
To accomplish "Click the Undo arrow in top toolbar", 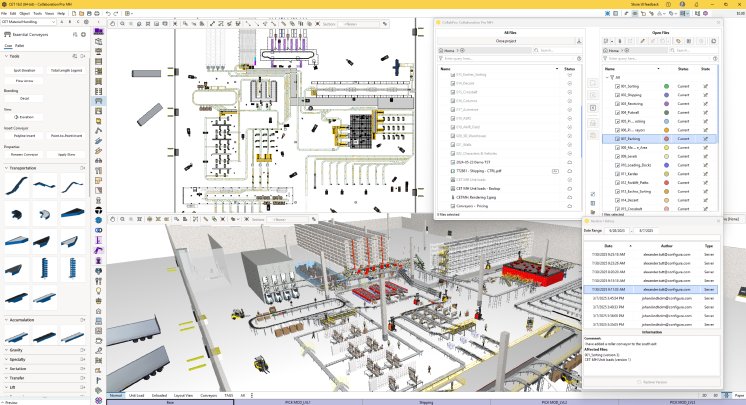I will [108, 13].
